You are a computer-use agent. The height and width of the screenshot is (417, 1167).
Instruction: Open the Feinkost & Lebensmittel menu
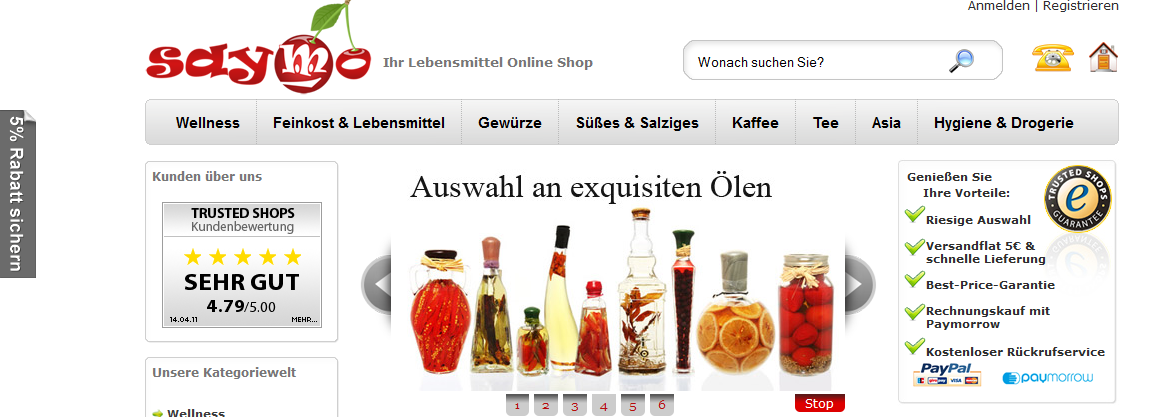point(359,123)
